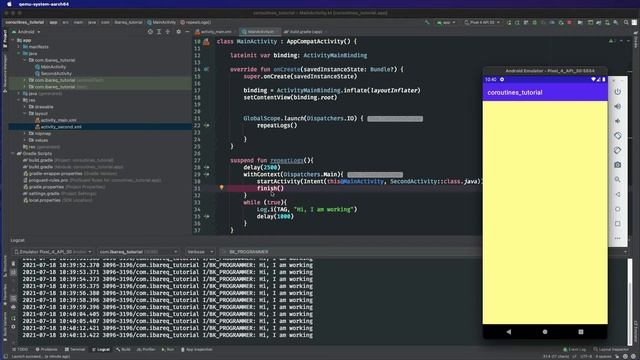Take emulator screenshot with camera icon

pyautogui.click(x=618, y=165)
